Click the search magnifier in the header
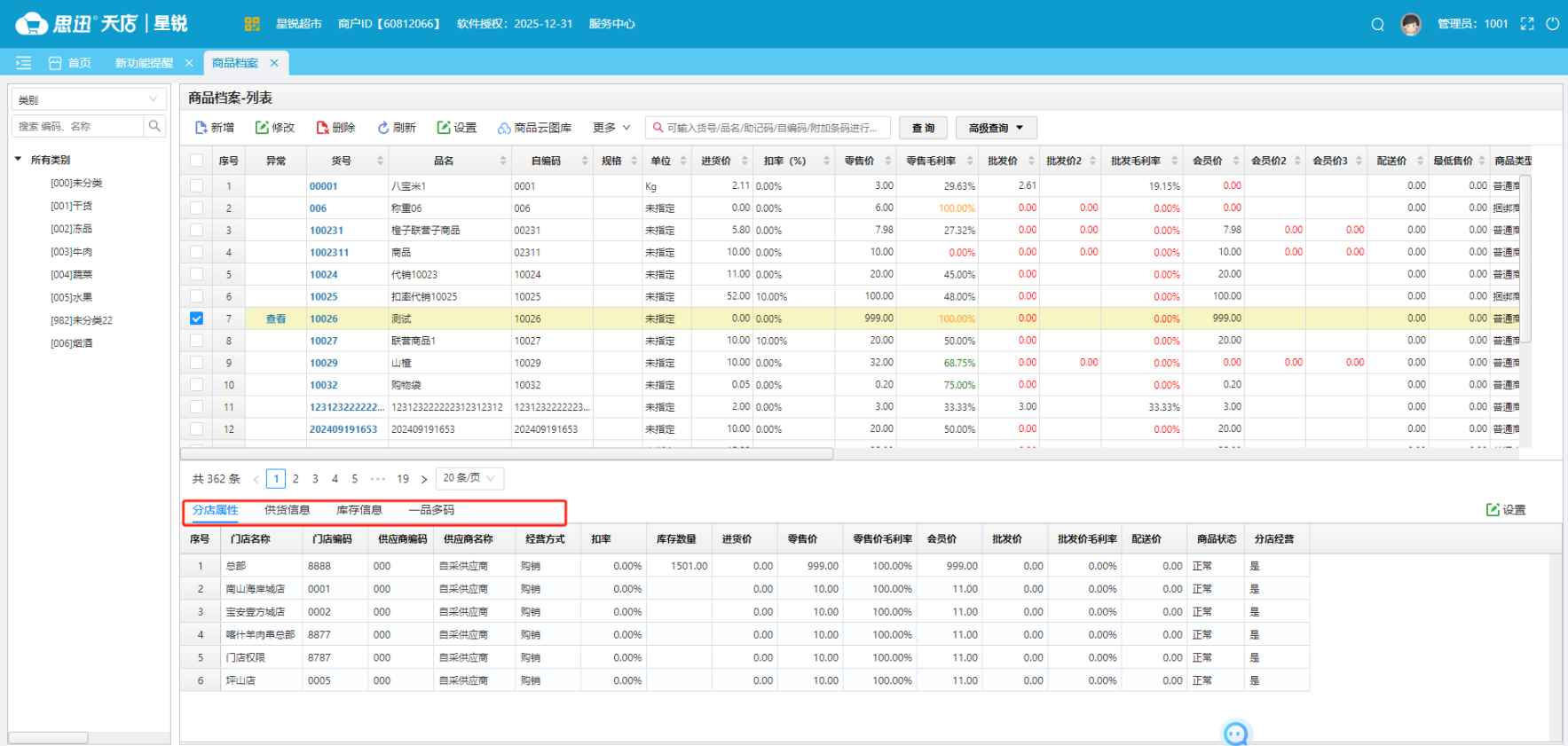1568x746 pixels. point(1377,24)
